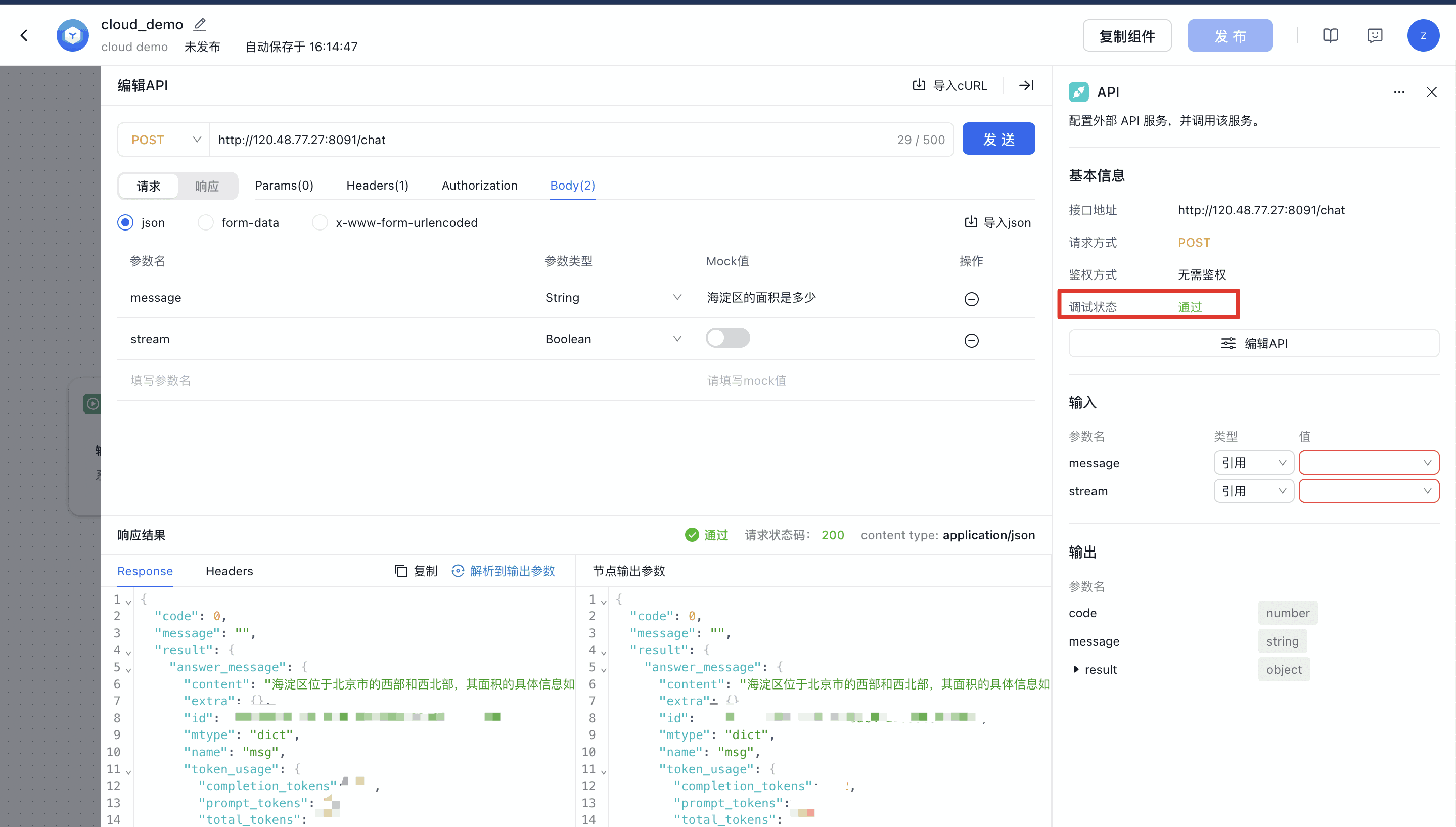1456x827 pixels.
Task: Close the API side panel
Action: pos(1432,92)
